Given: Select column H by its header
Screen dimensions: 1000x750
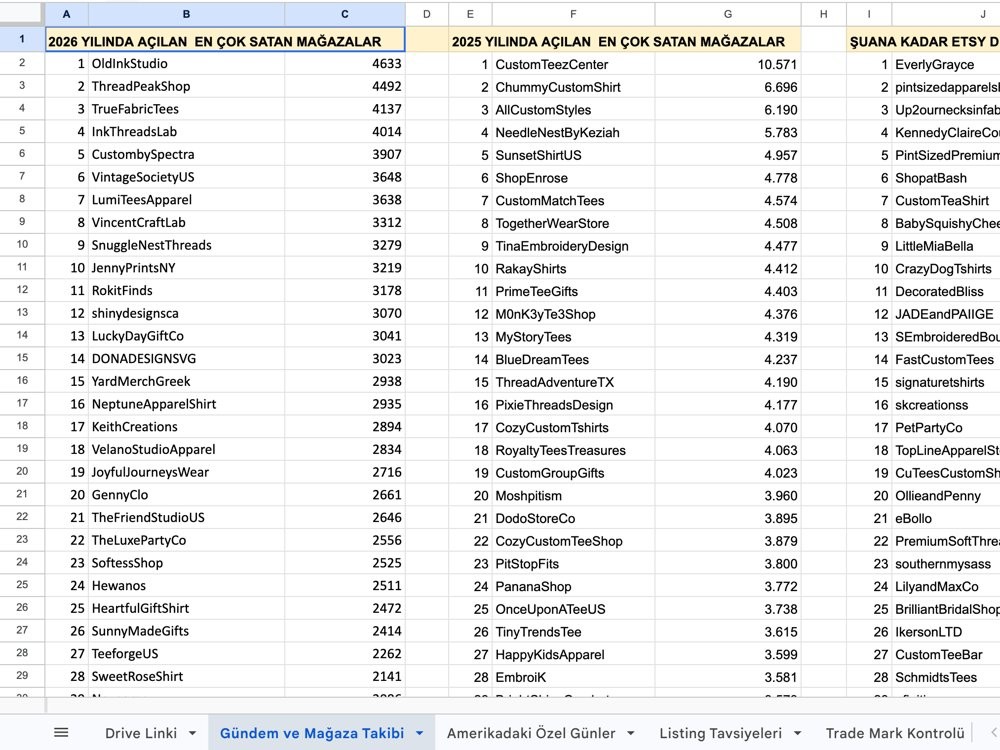Looking at the screenshot, I should (x=824, y=14).
